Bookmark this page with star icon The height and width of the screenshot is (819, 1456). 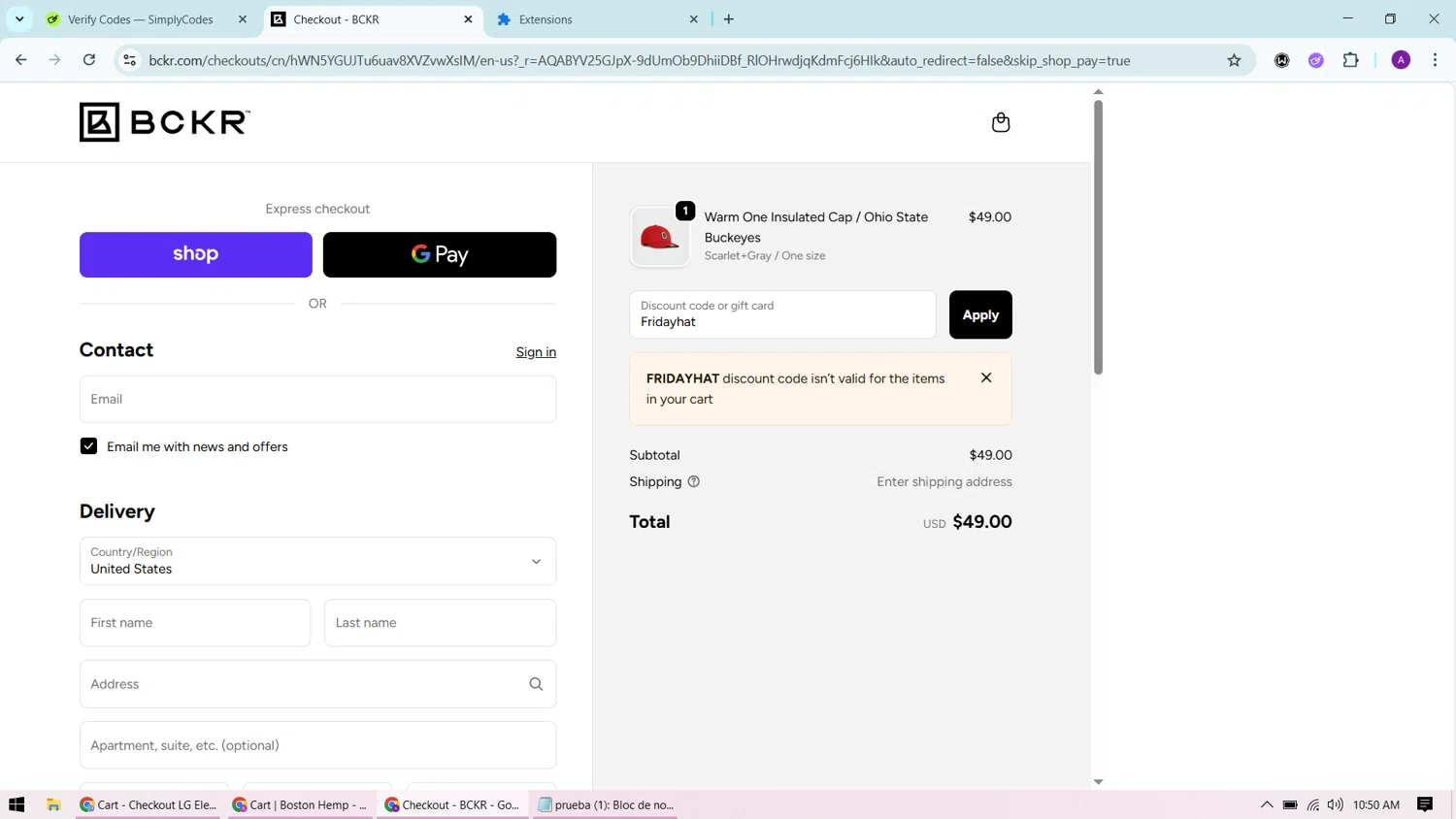coord(1234,60)
